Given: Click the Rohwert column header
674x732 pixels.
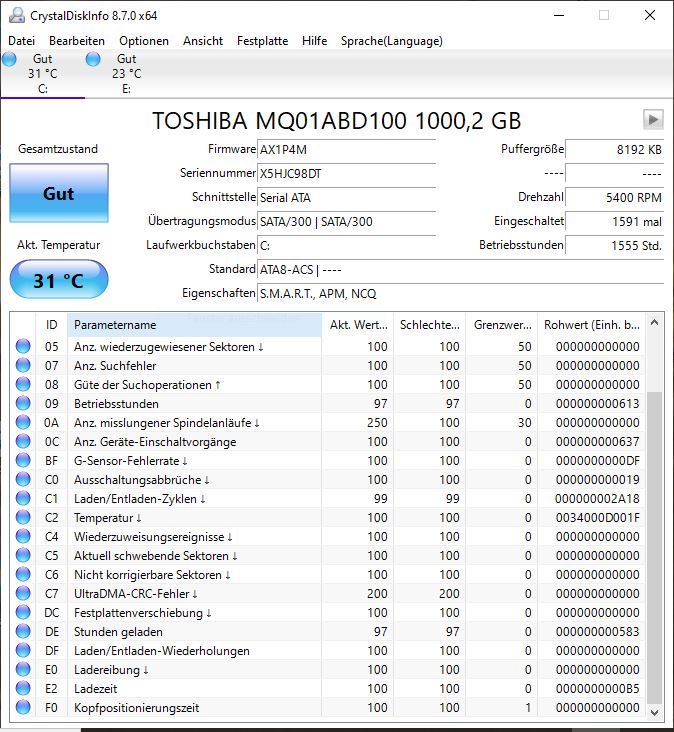Looking at the screenshot, I should pos(591,325).
